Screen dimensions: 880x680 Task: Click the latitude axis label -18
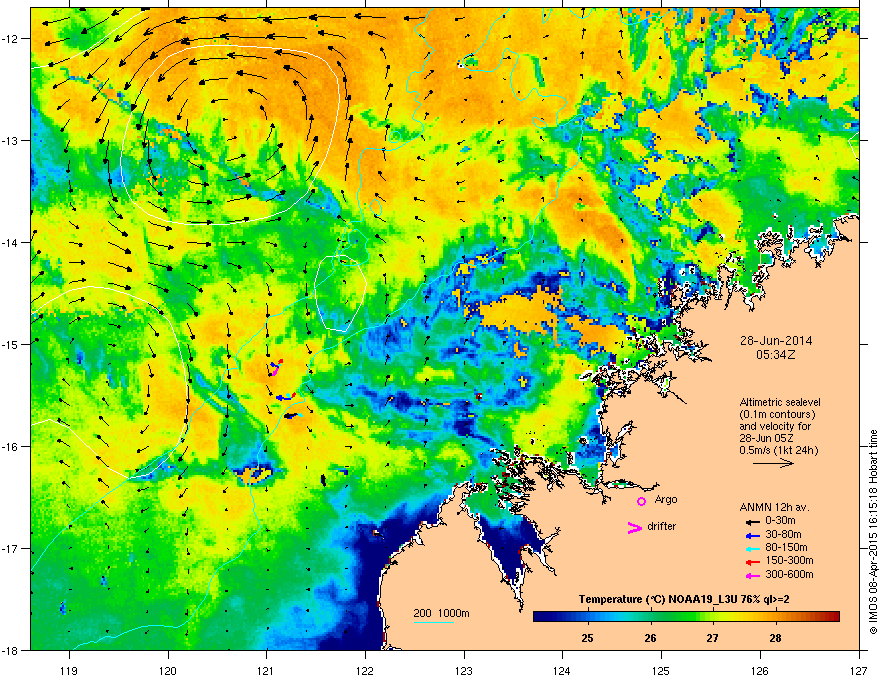[x=11, y=650]
